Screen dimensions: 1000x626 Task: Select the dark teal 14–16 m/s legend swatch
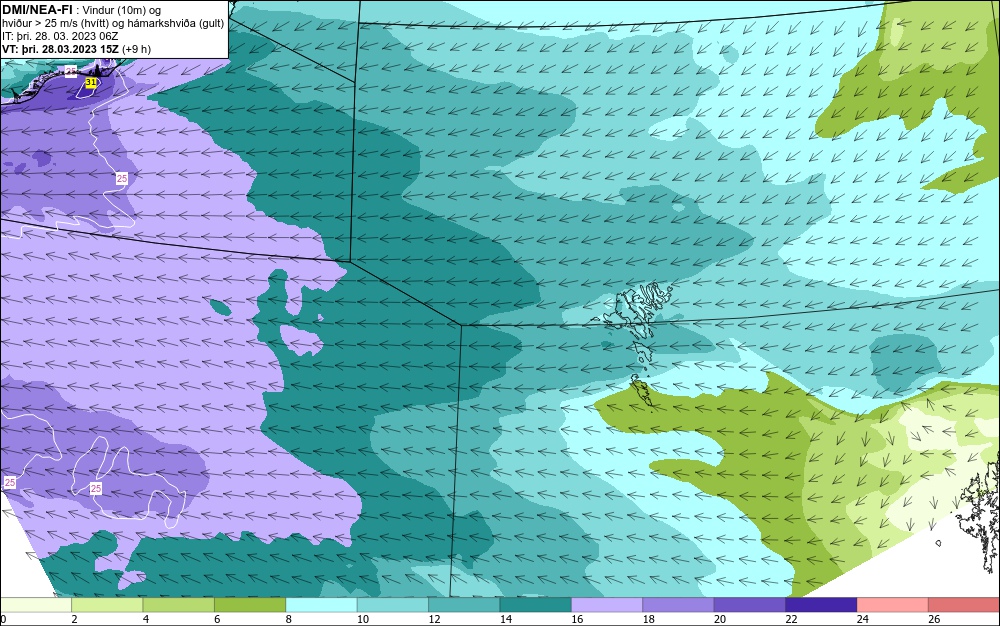536,605
